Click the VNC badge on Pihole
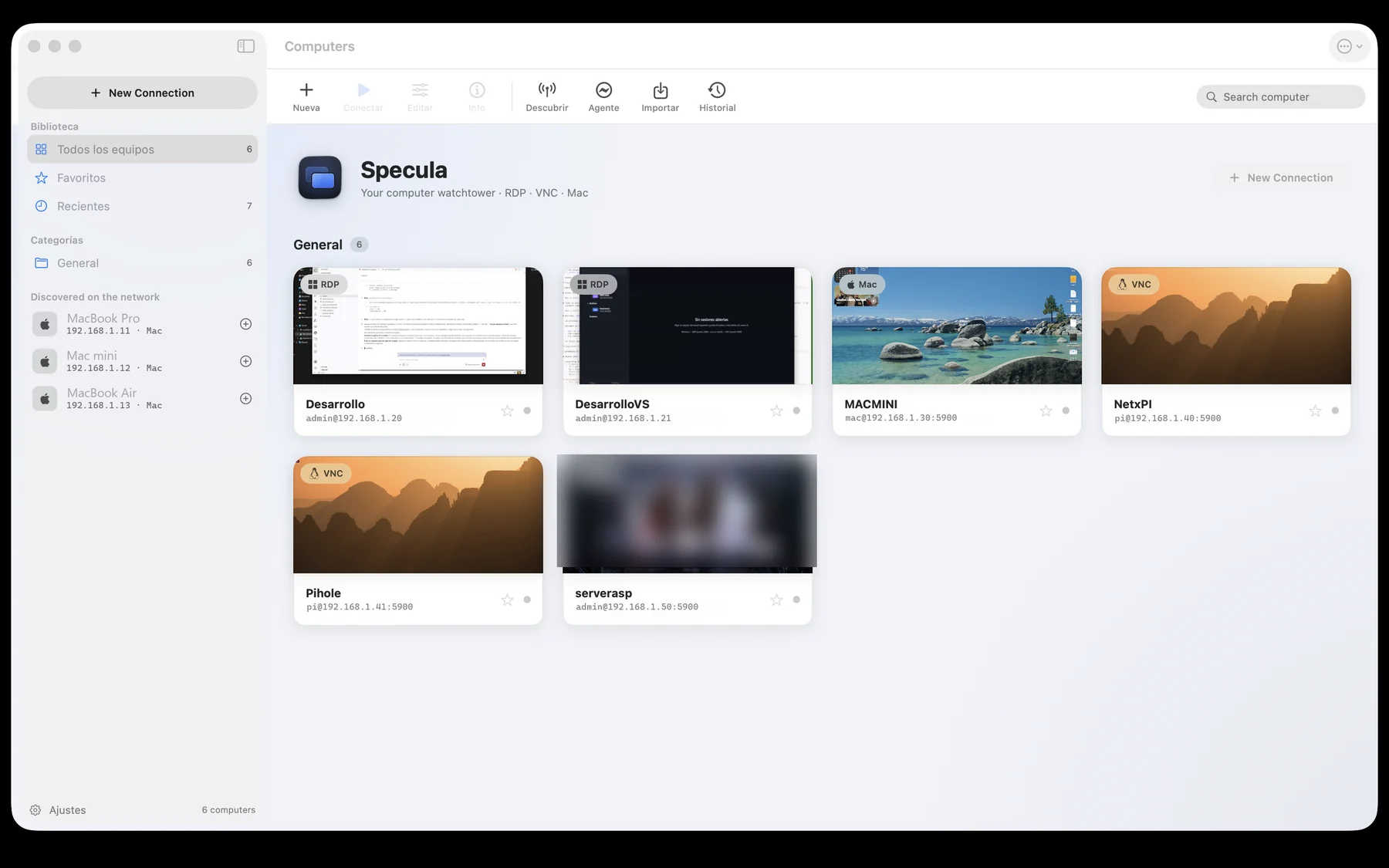The height and width of the screenshot is (868, 1389). (326, 474)
